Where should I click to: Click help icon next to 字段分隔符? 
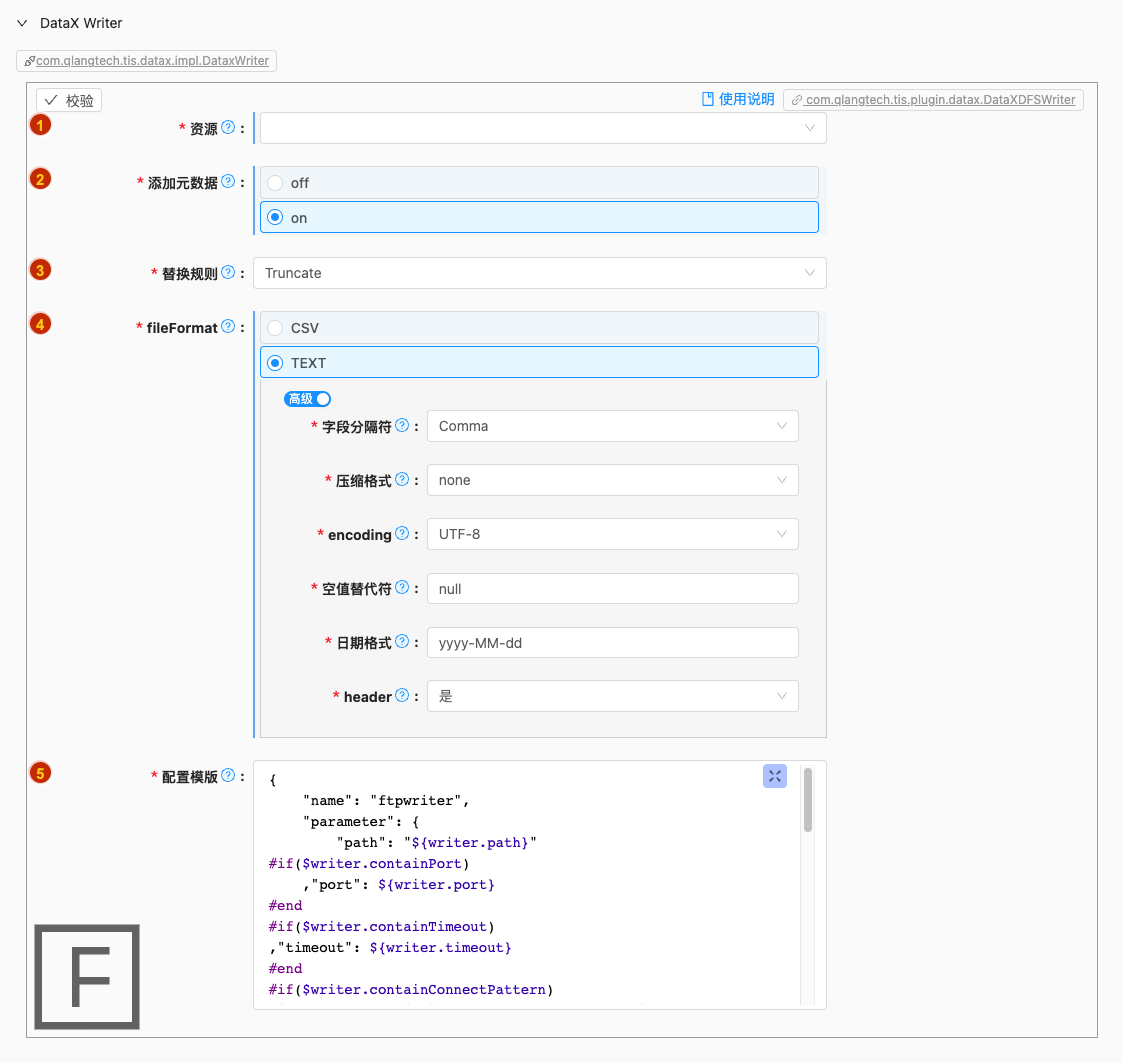pyautogui.click(x=403, y=425)
